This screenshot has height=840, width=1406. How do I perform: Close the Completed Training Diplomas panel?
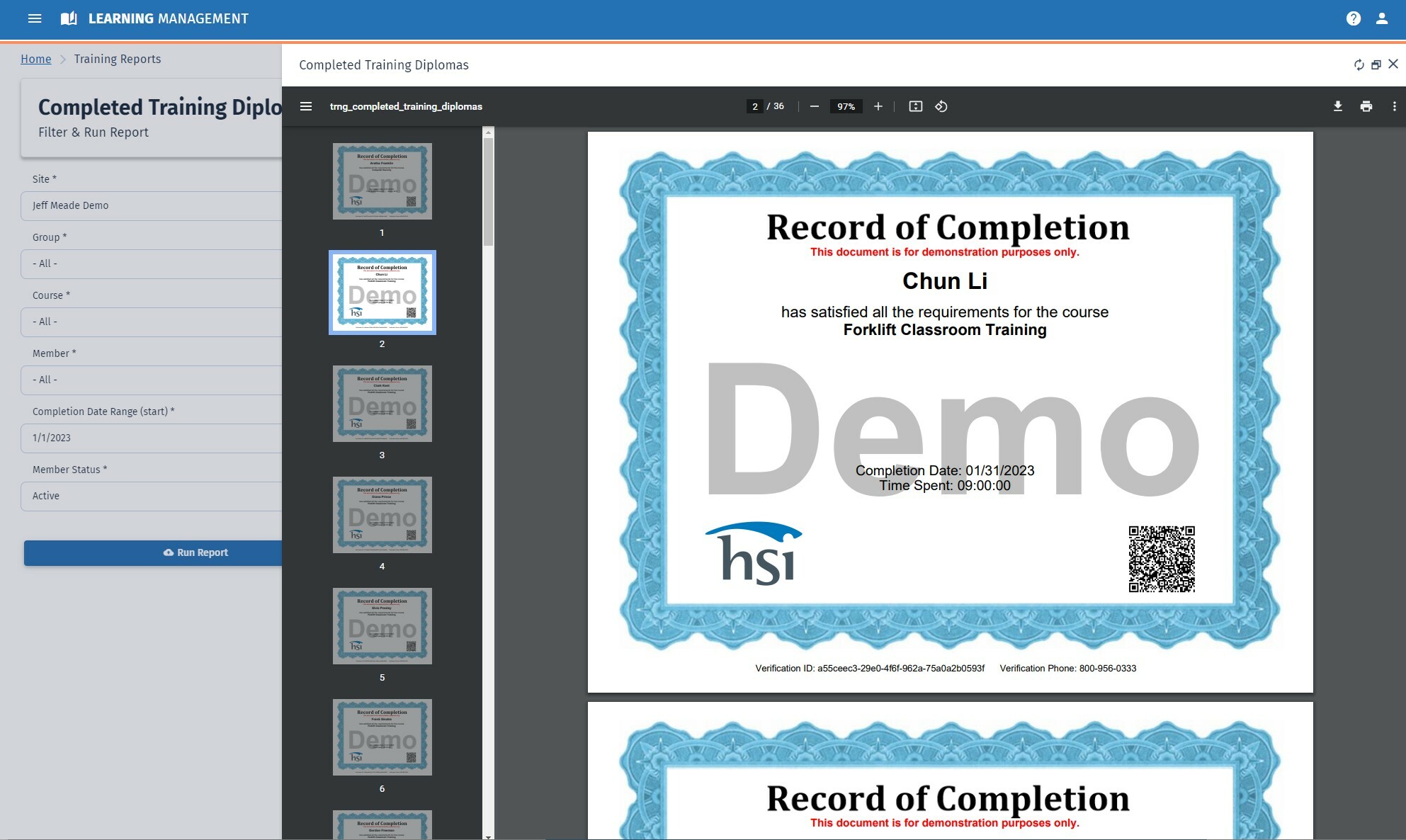(x=1393, y=64)
